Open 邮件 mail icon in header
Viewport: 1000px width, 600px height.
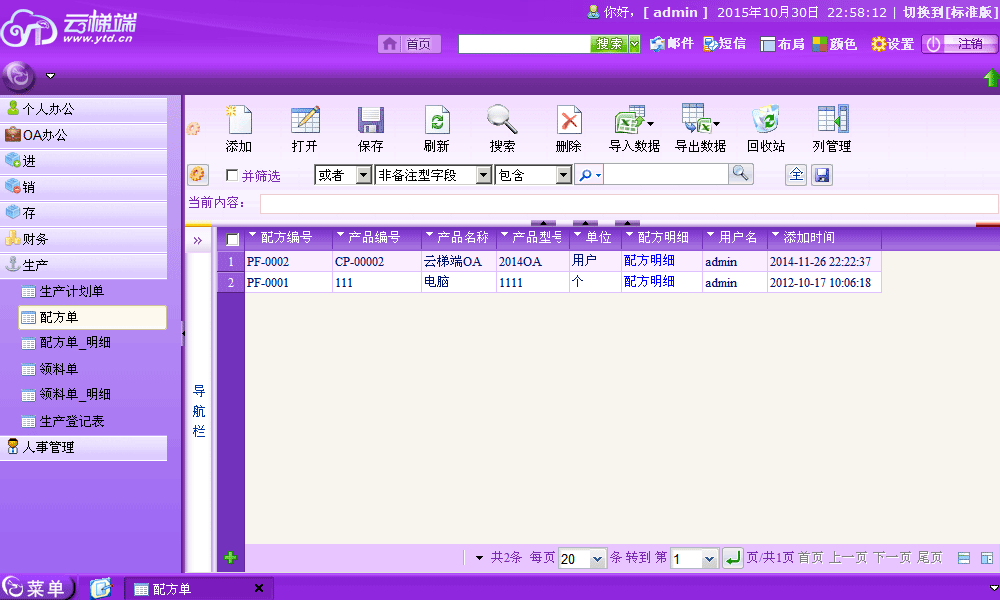[672, 43]
